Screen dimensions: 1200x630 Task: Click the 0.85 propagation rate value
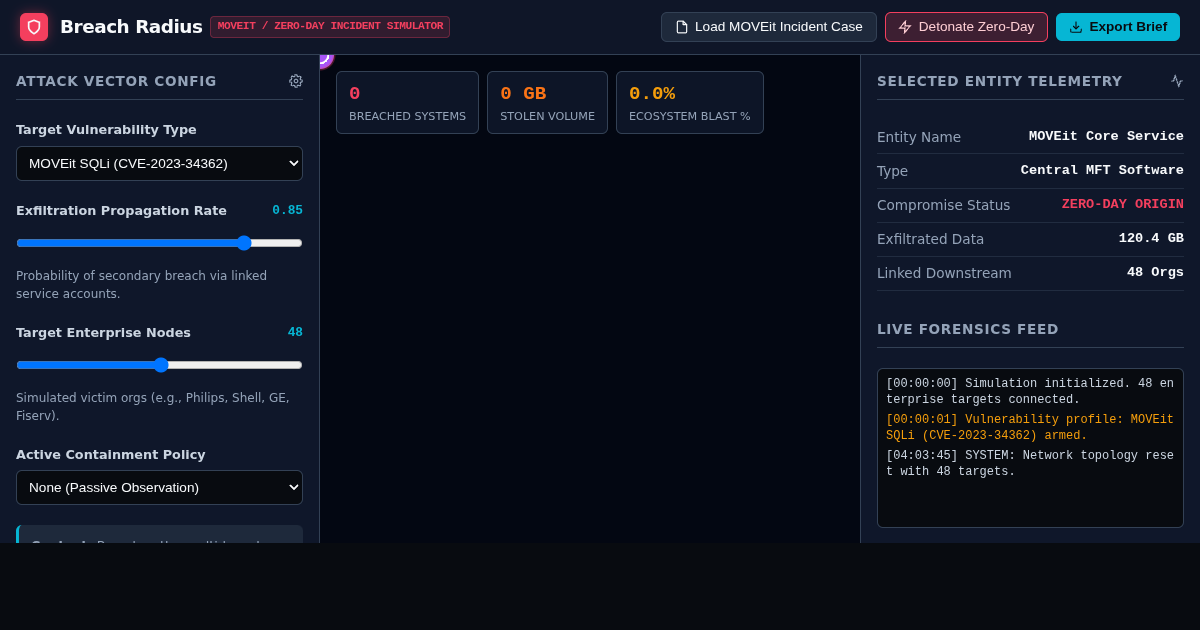[x=287, y=210]
